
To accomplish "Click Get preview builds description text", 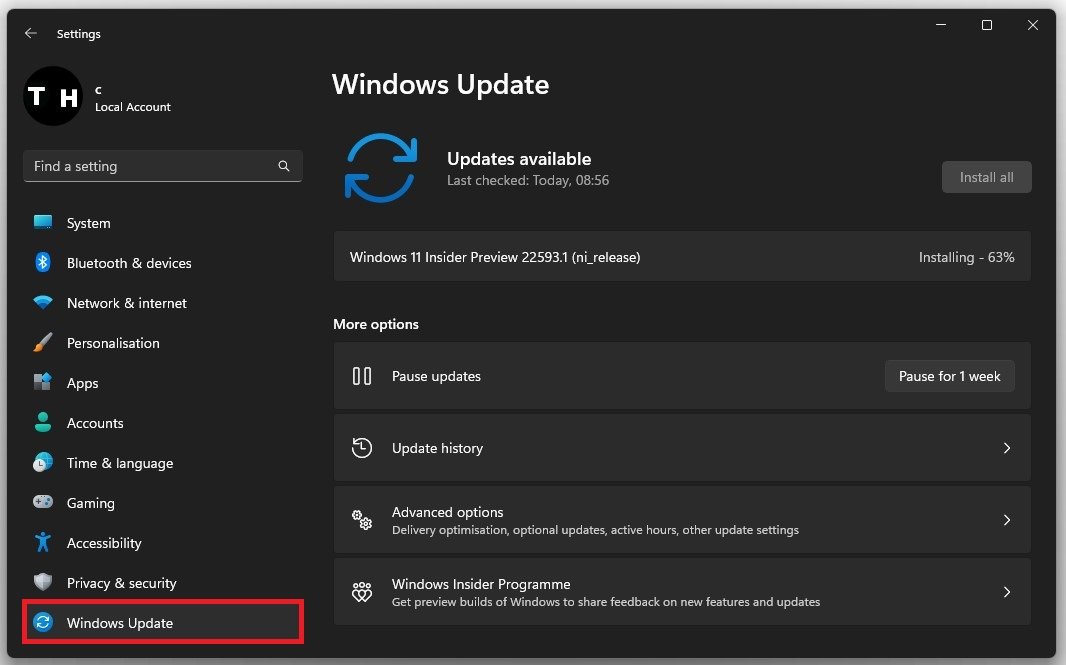I will 606,602.
